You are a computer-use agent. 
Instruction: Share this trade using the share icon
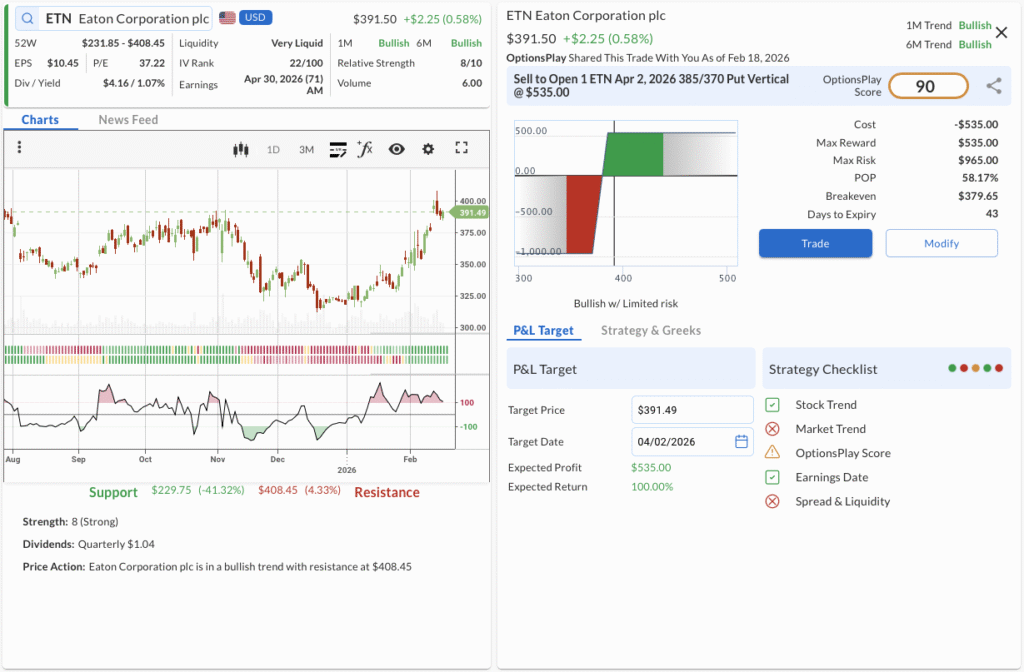pos(993,86)
